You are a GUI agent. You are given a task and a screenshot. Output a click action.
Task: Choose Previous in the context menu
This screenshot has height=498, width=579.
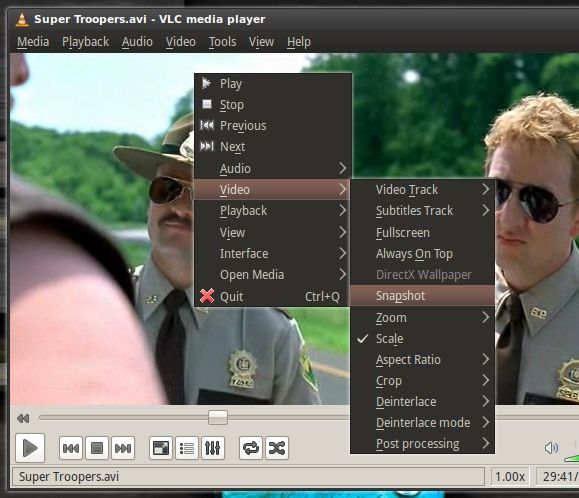(x=272, y=126)
